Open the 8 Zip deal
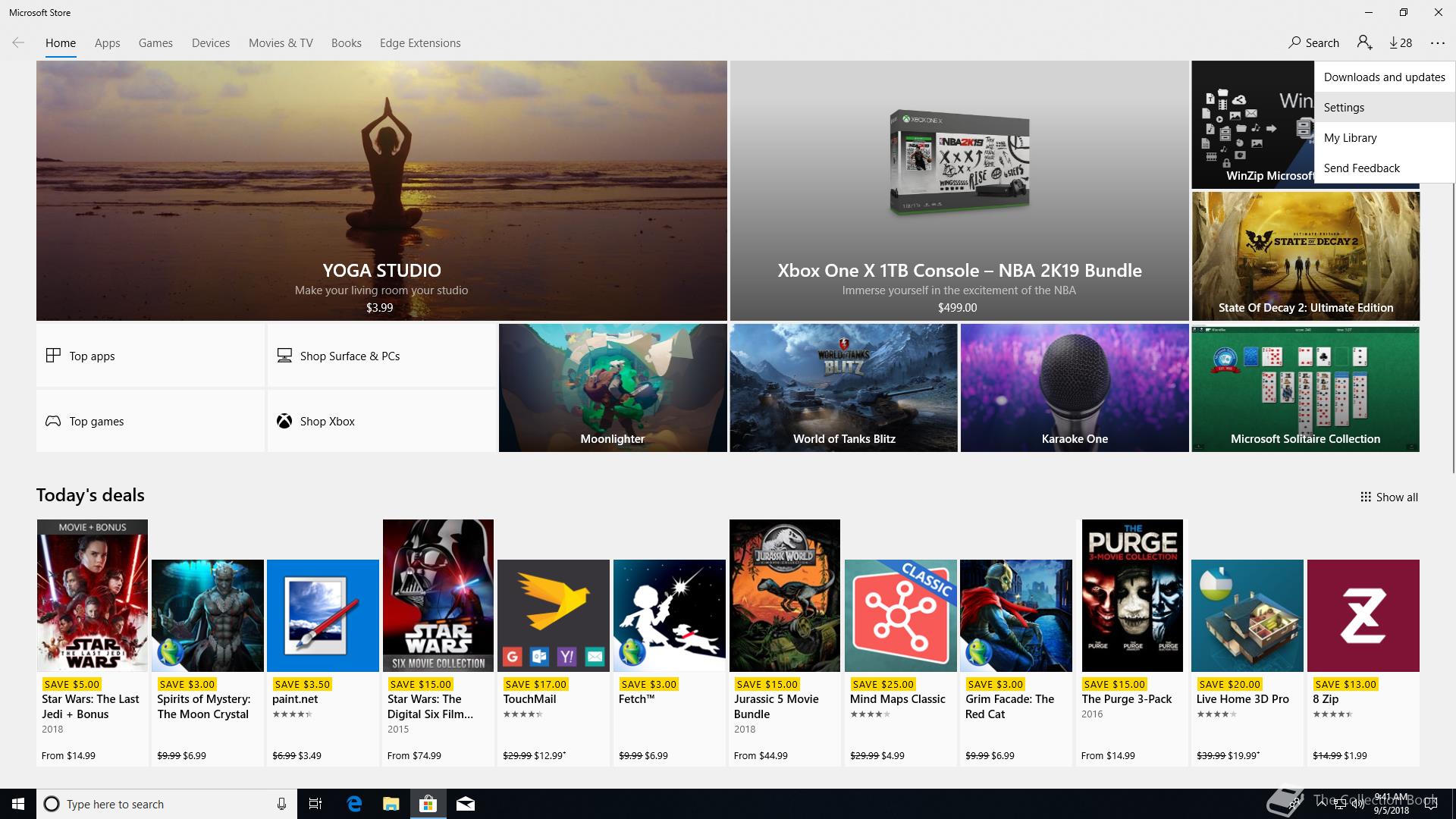 (1363, 662)
